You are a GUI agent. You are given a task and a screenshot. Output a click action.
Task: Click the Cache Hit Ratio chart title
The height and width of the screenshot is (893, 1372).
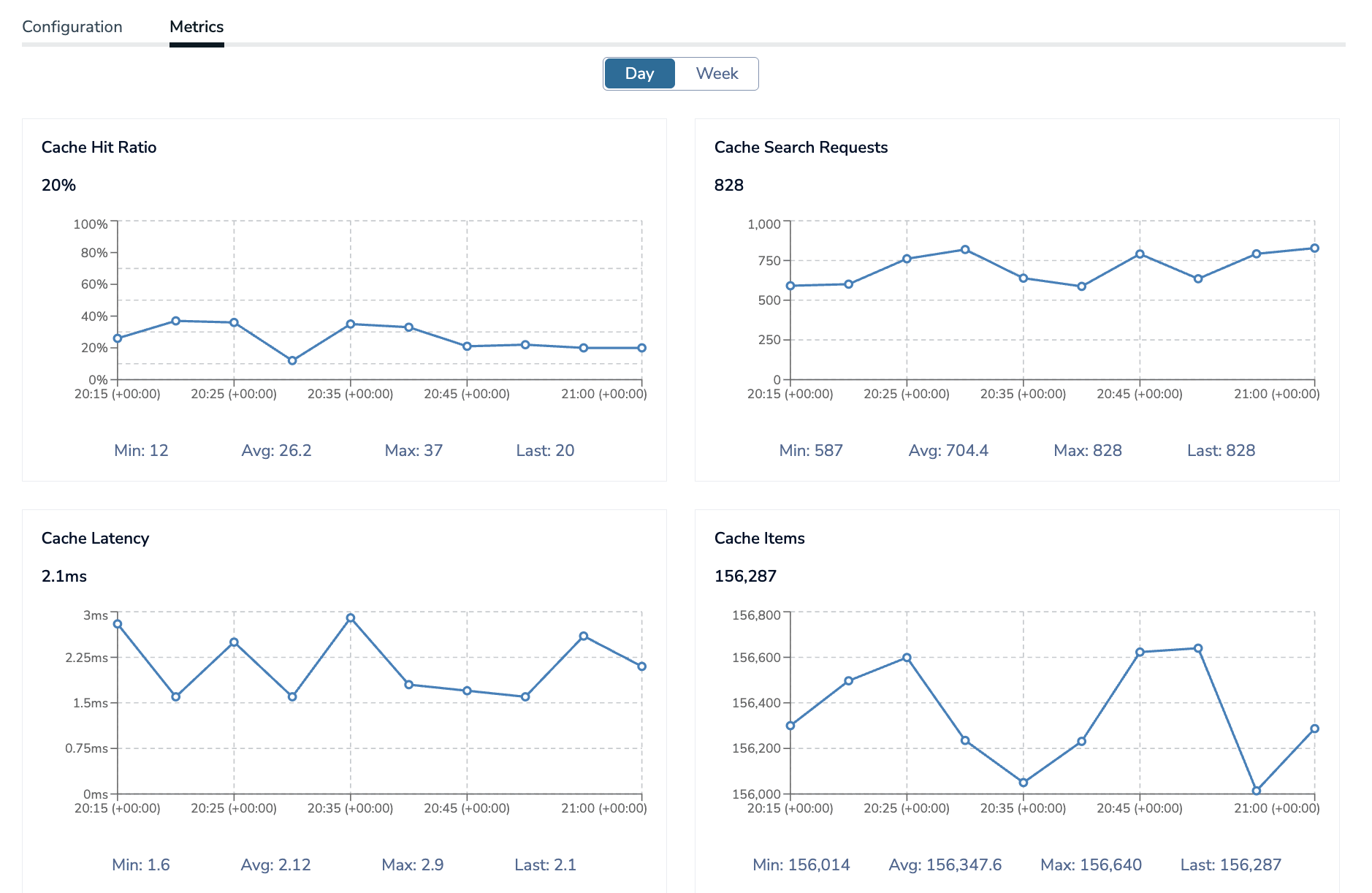pyautogui.click(x=99, y=148)
